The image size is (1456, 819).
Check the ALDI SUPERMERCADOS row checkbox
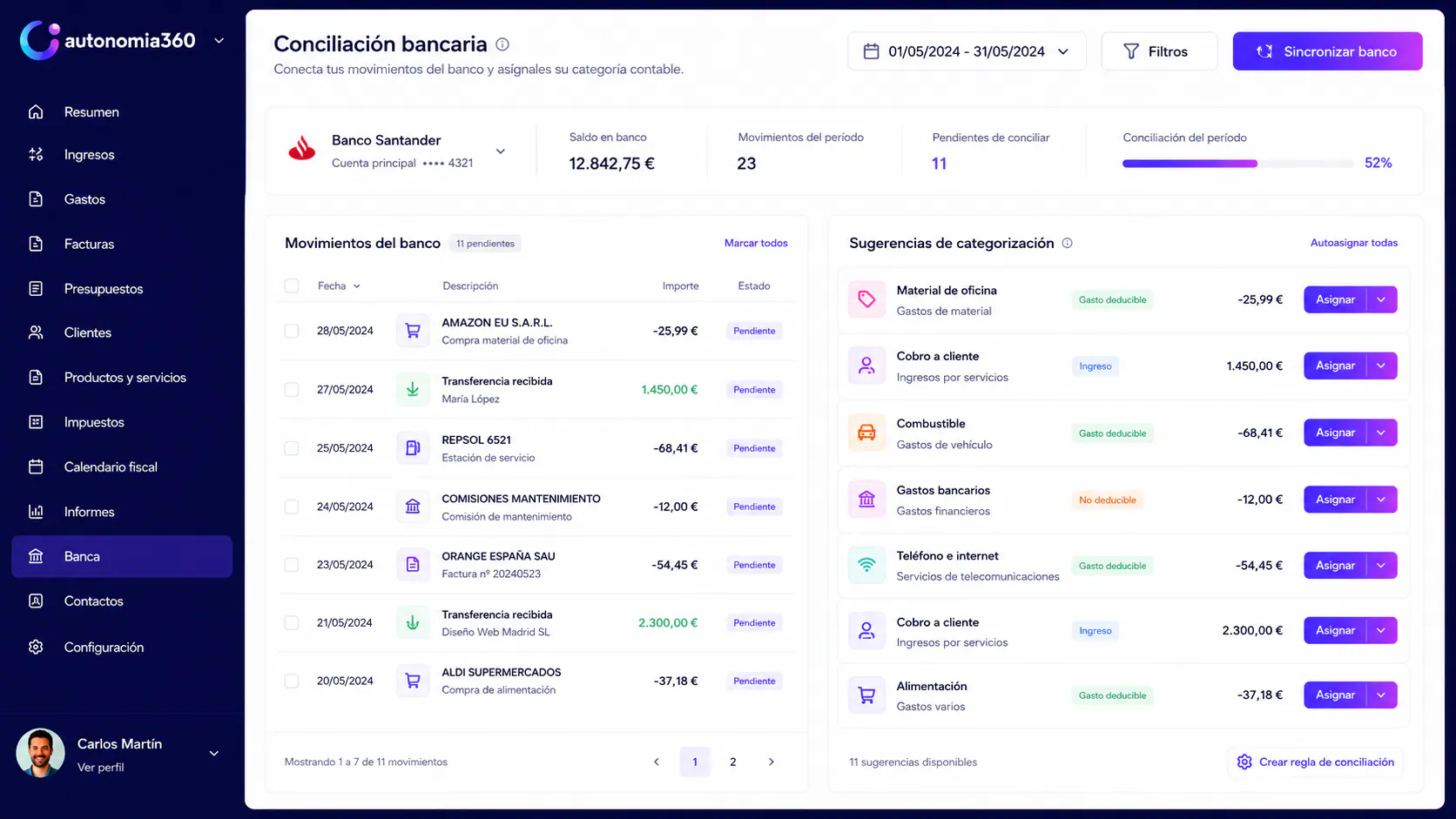tap(292, 681)
